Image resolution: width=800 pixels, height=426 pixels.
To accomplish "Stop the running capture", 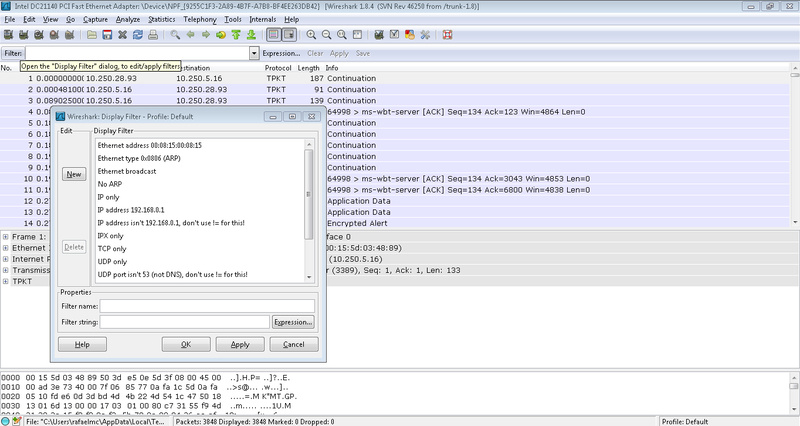I will point(54,35).
